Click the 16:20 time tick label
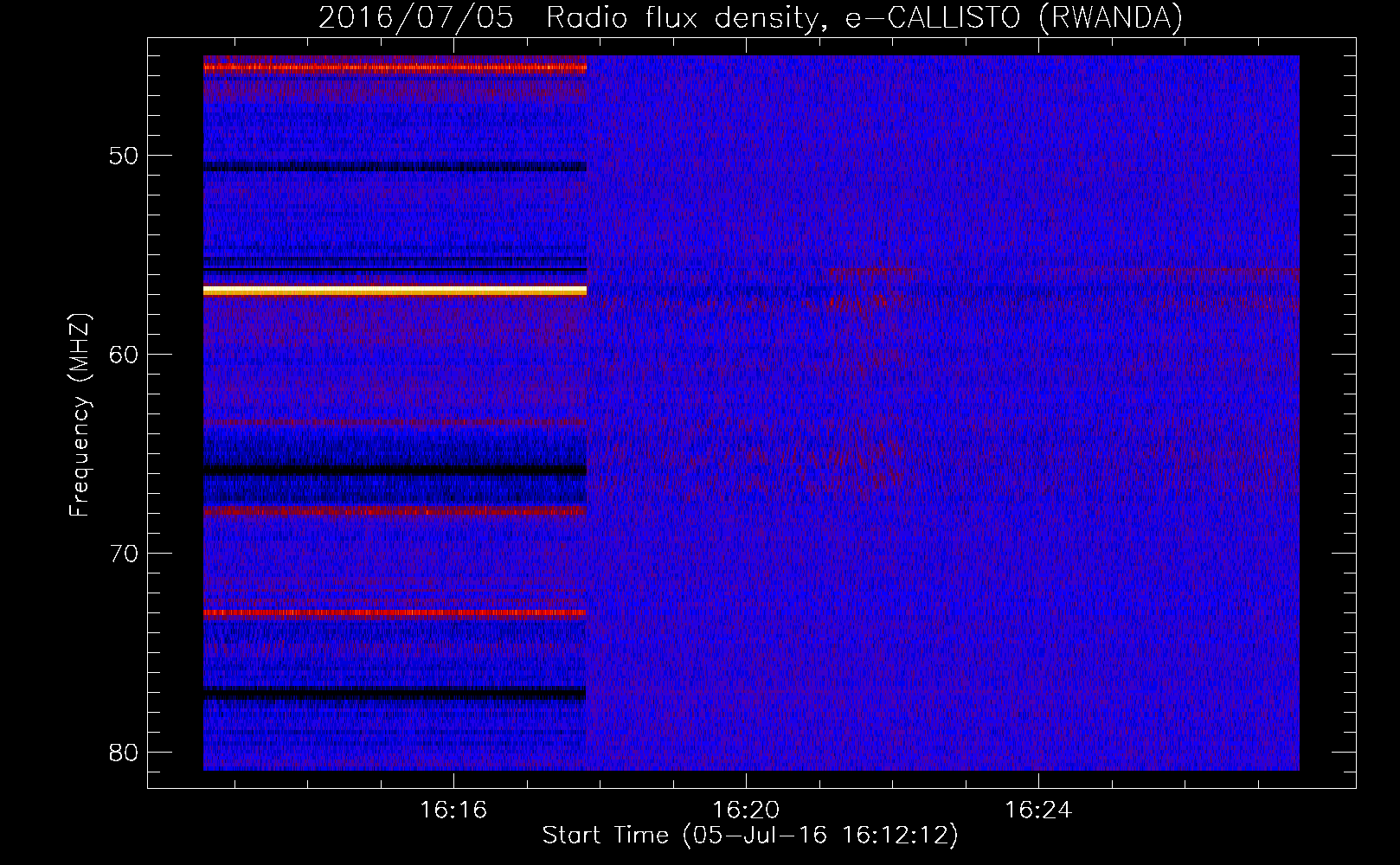This screenshot has width=1400, height=865. click(745, 811)
